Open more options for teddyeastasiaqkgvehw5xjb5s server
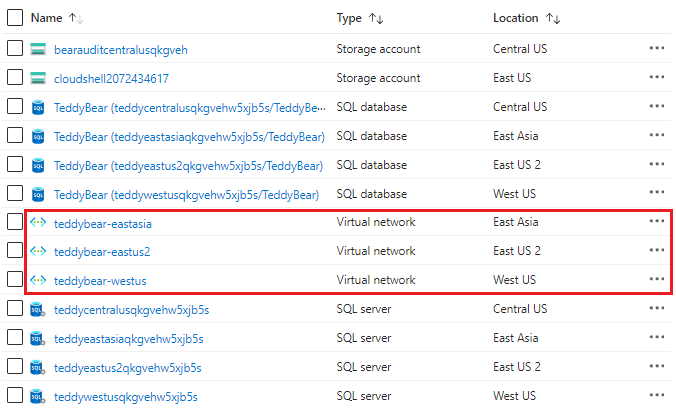The image size is (676, 409). tap(657, 337)
